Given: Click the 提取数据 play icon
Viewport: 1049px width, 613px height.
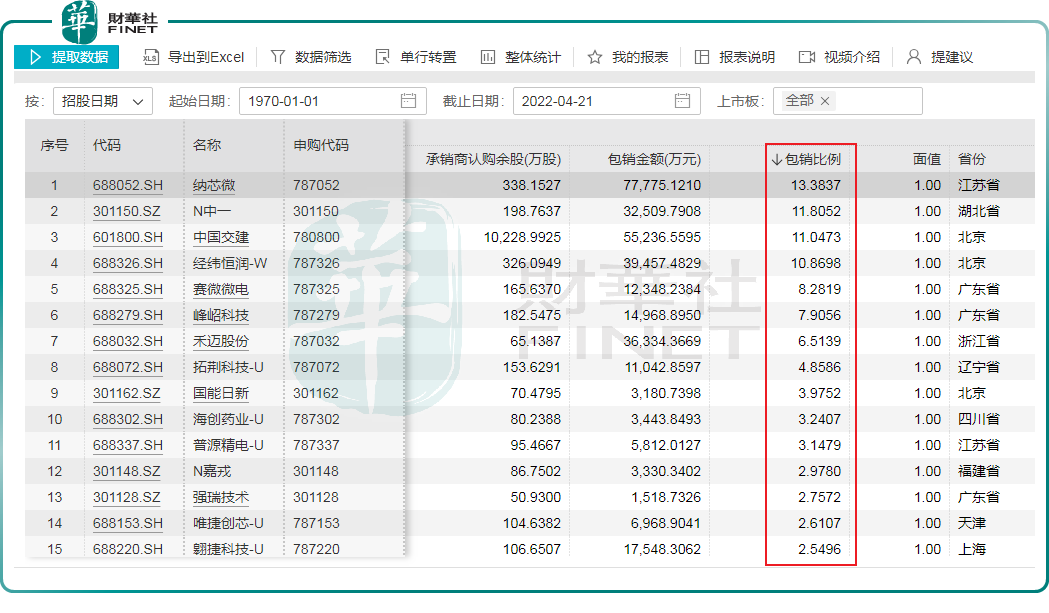Looking at the screenshot, I should [36, 57].
